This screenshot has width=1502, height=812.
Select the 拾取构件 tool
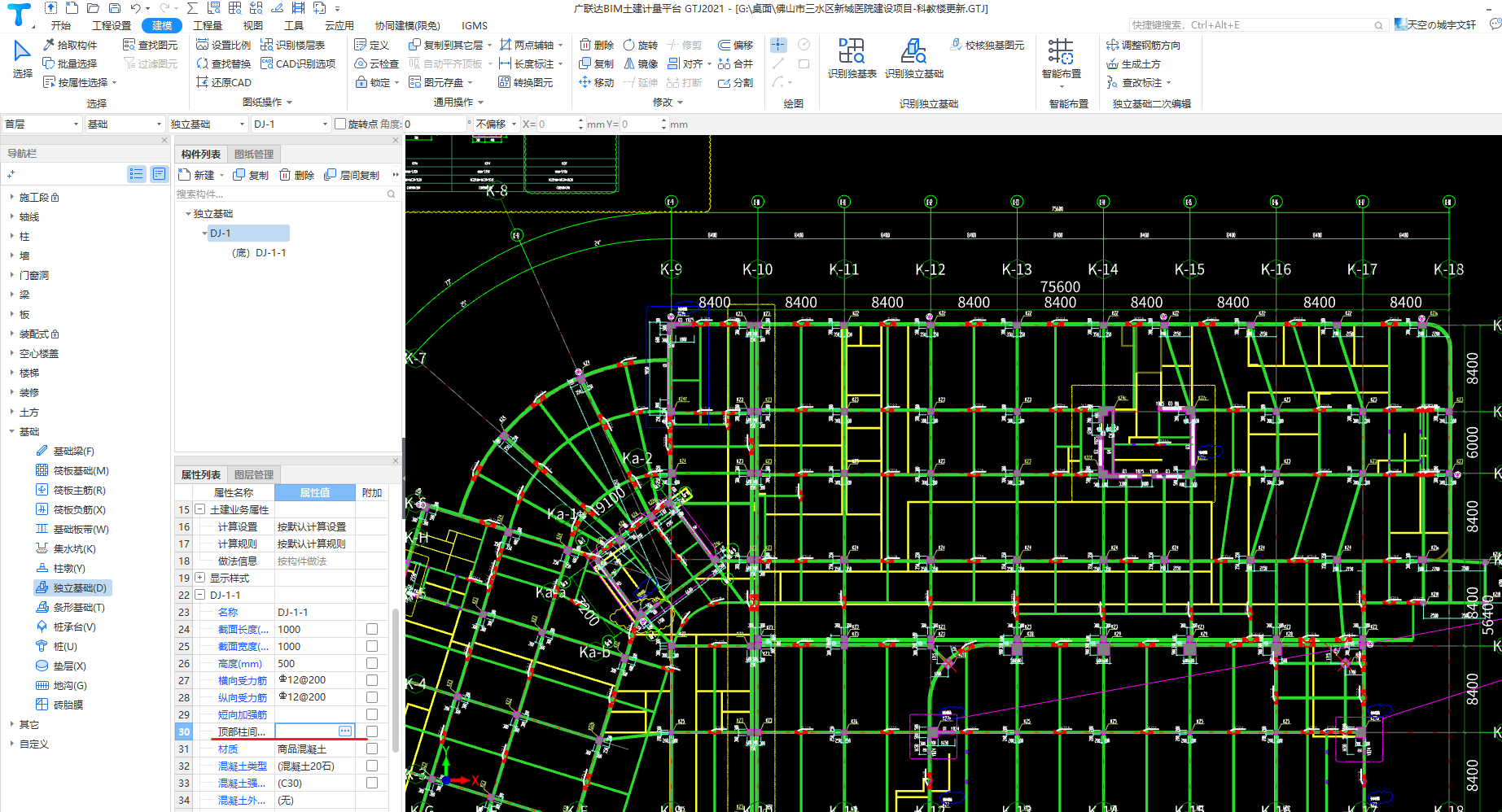point(70,45)
